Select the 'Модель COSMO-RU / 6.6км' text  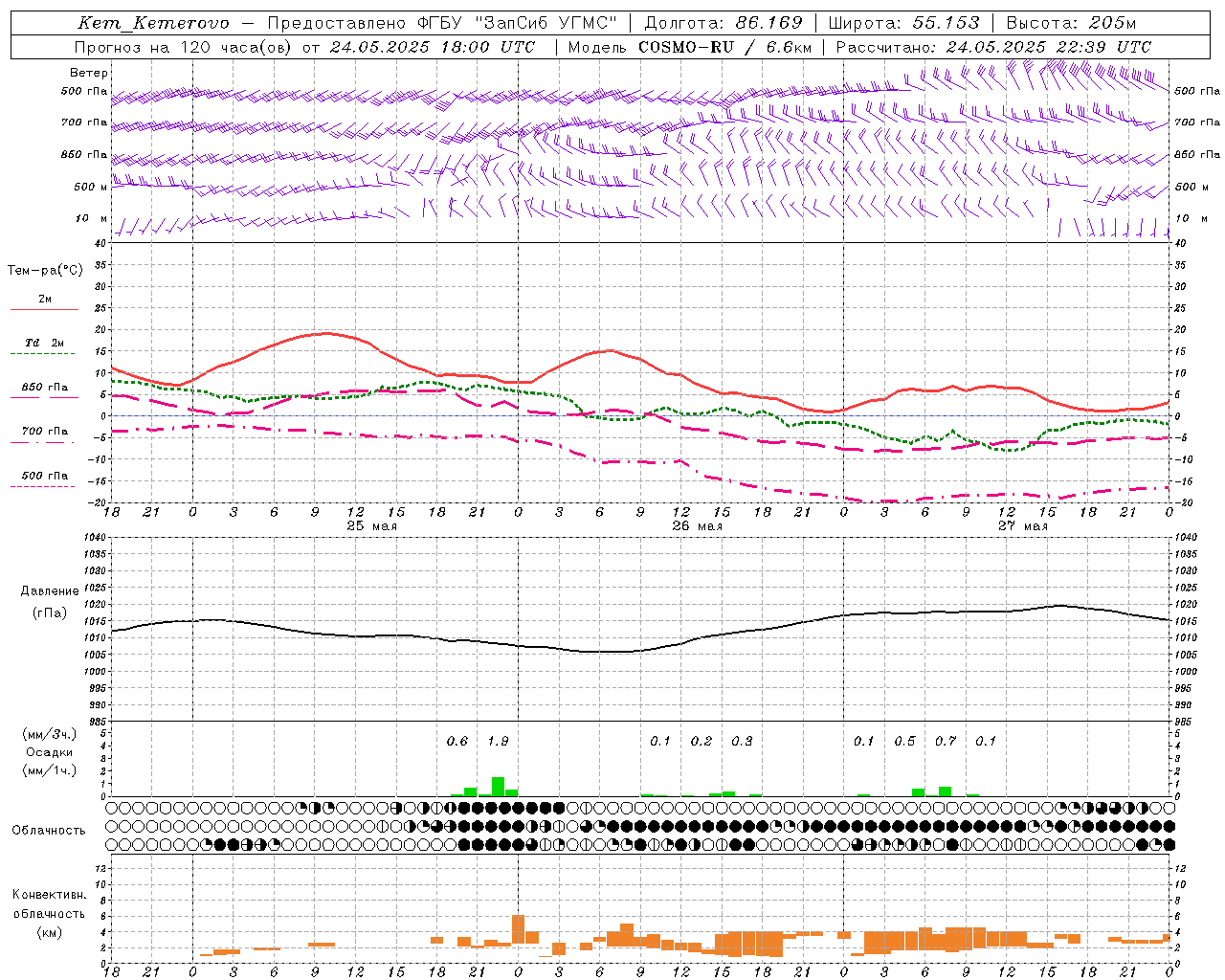[690, 47]
